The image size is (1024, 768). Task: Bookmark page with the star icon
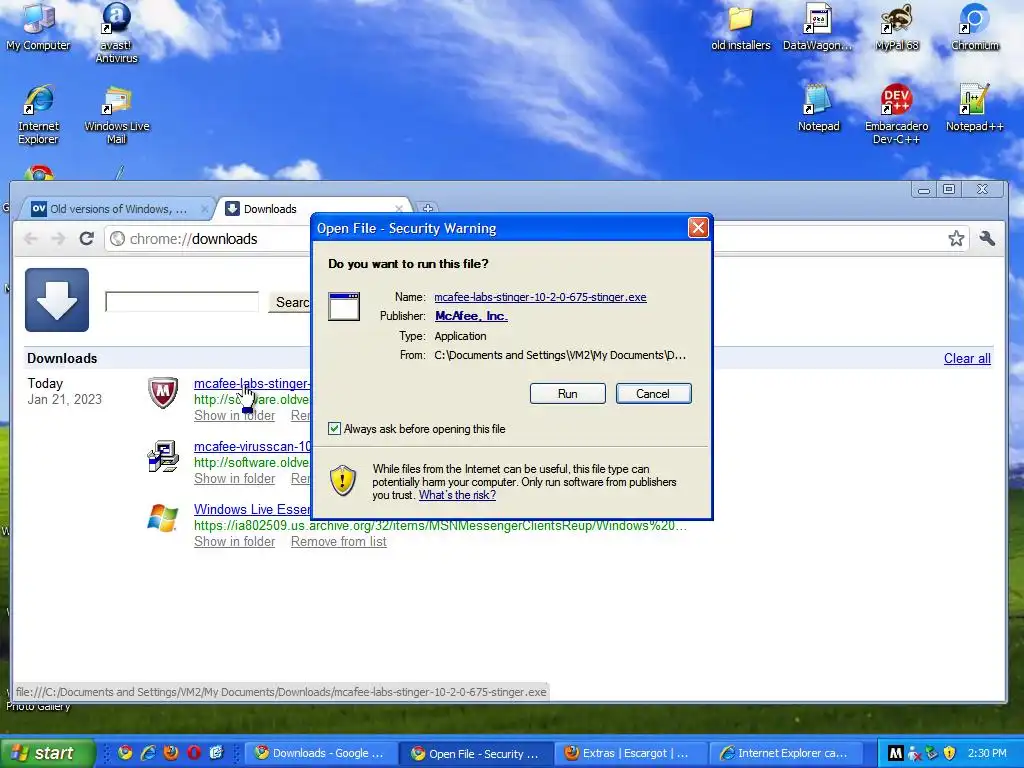pos(956,238)
